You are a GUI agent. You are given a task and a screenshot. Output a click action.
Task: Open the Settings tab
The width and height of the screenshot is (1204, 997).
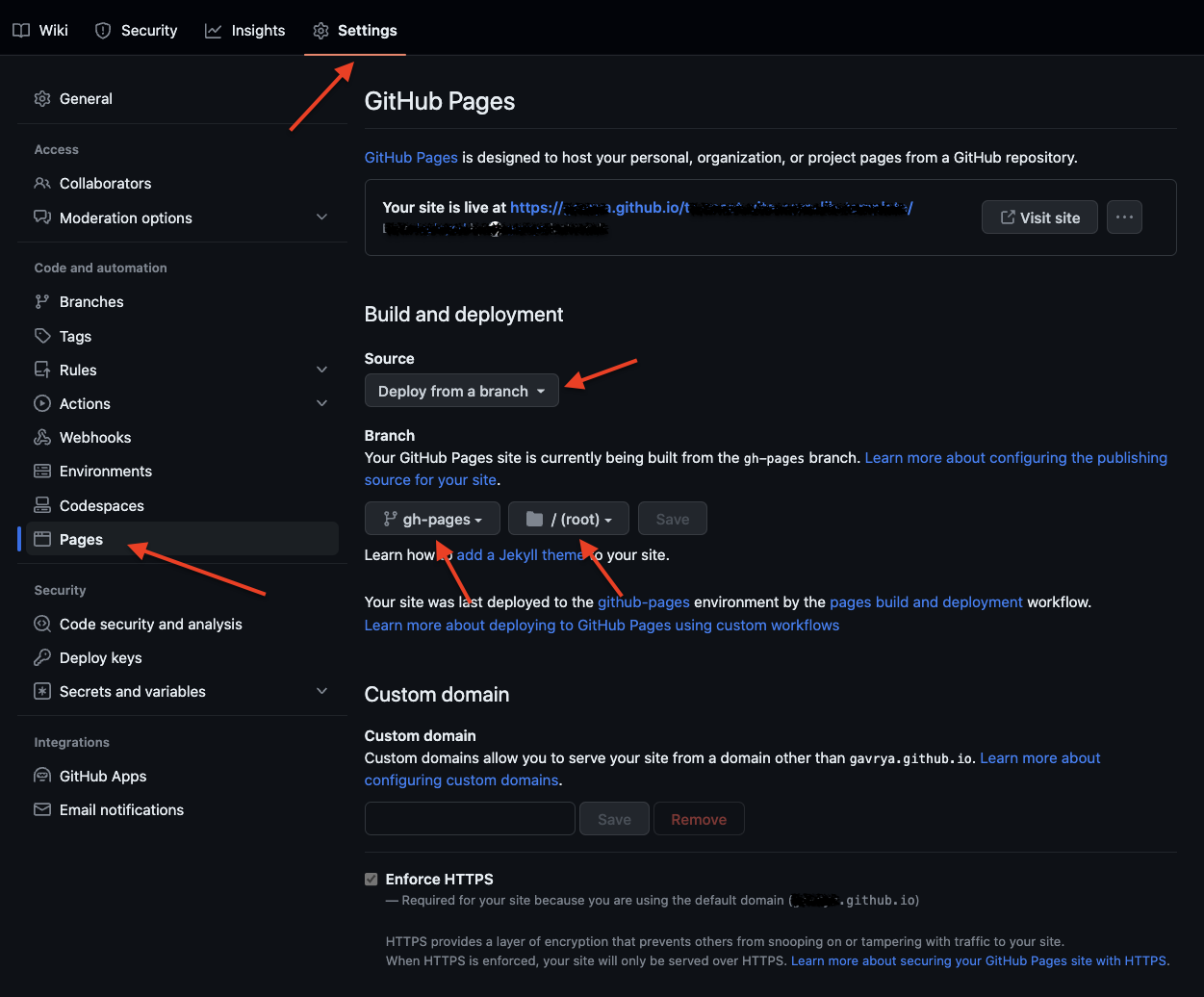(x=355, y=31)
